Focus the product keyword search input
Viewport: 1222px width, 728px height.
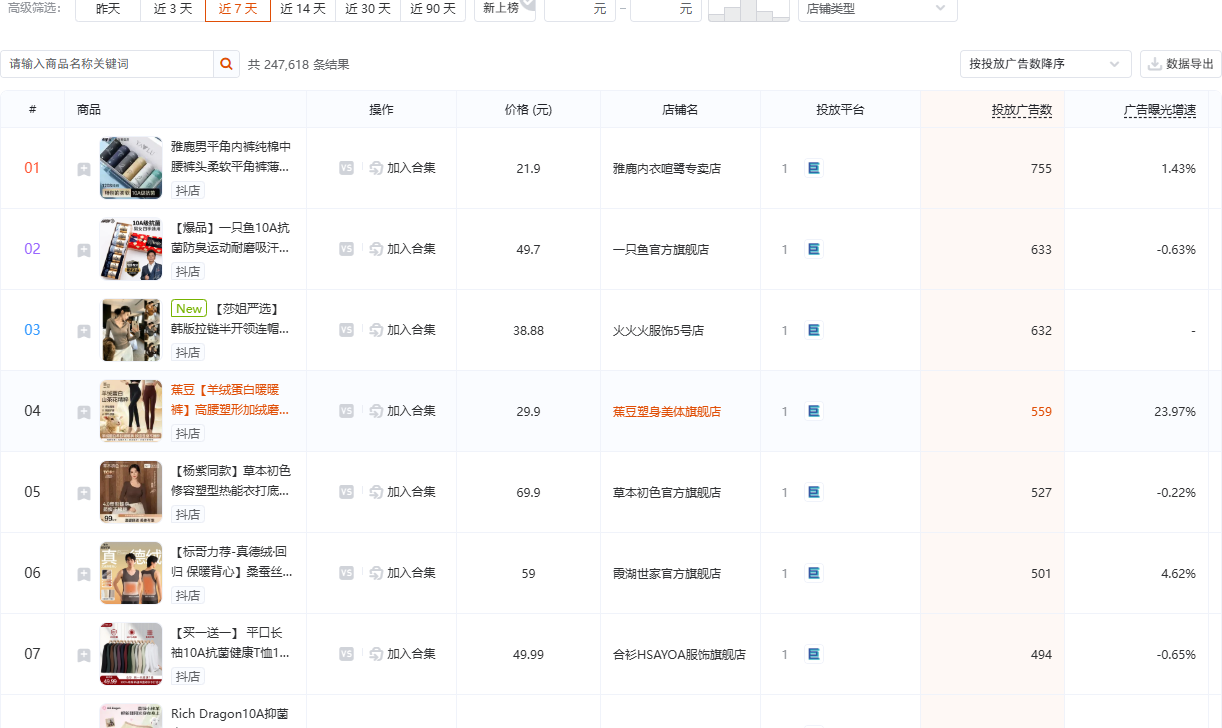point(107,64)
